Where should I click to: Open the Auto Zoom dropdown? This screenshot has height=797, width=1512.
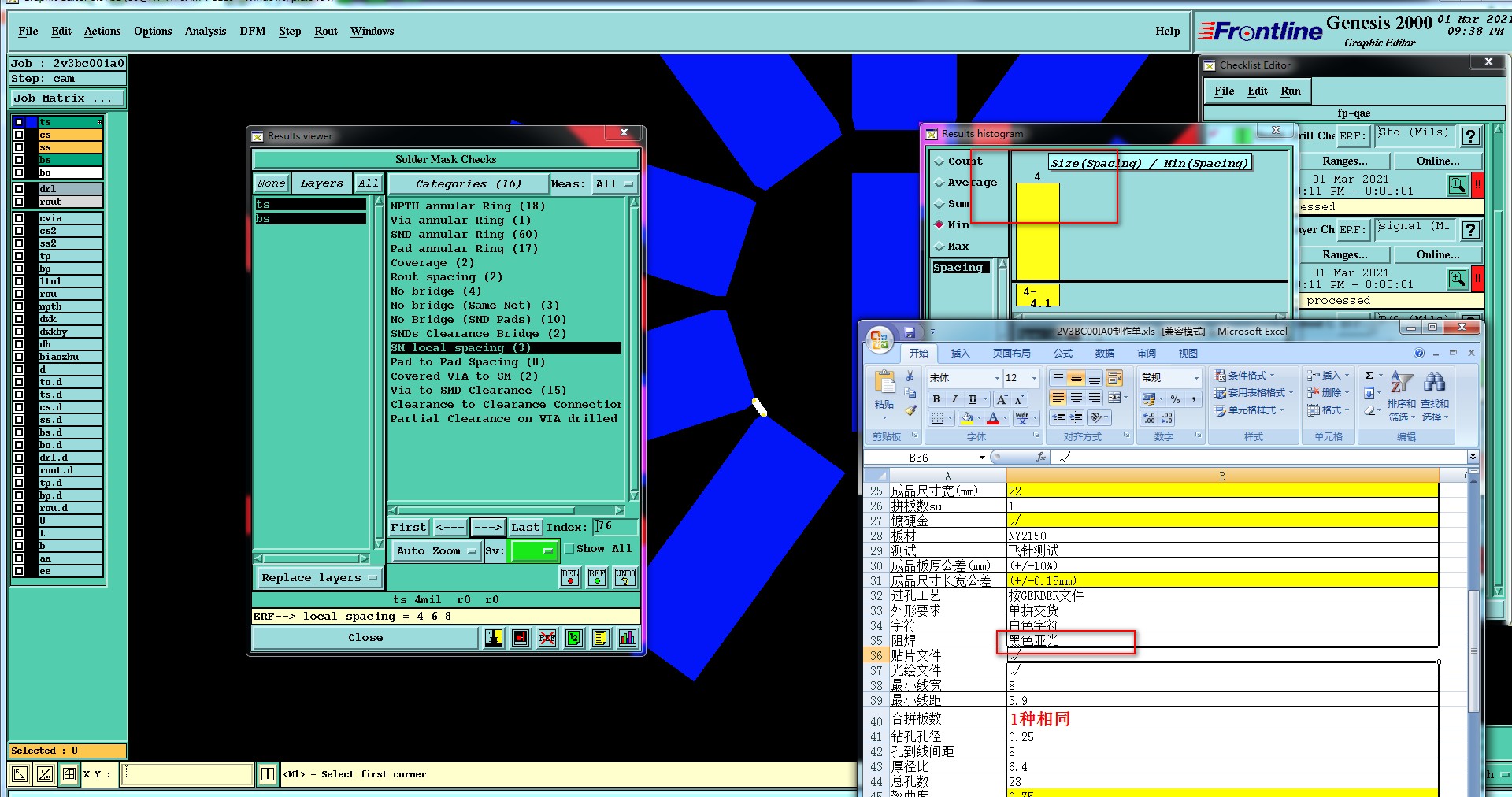pyautogui.click(x=436, y=551)
